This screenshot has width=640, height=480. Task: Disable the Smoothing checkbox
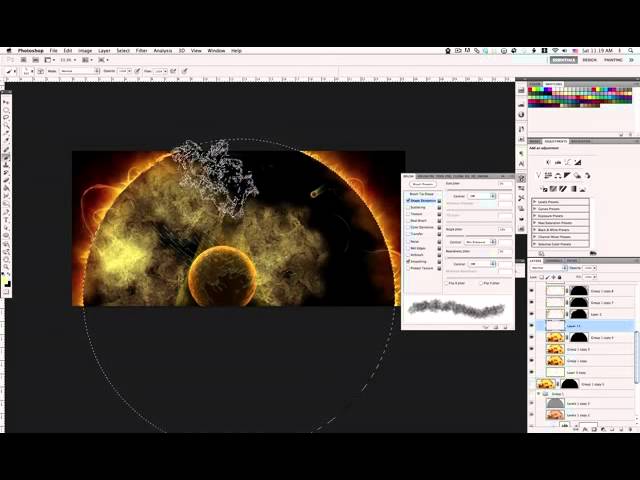point(408,261)
